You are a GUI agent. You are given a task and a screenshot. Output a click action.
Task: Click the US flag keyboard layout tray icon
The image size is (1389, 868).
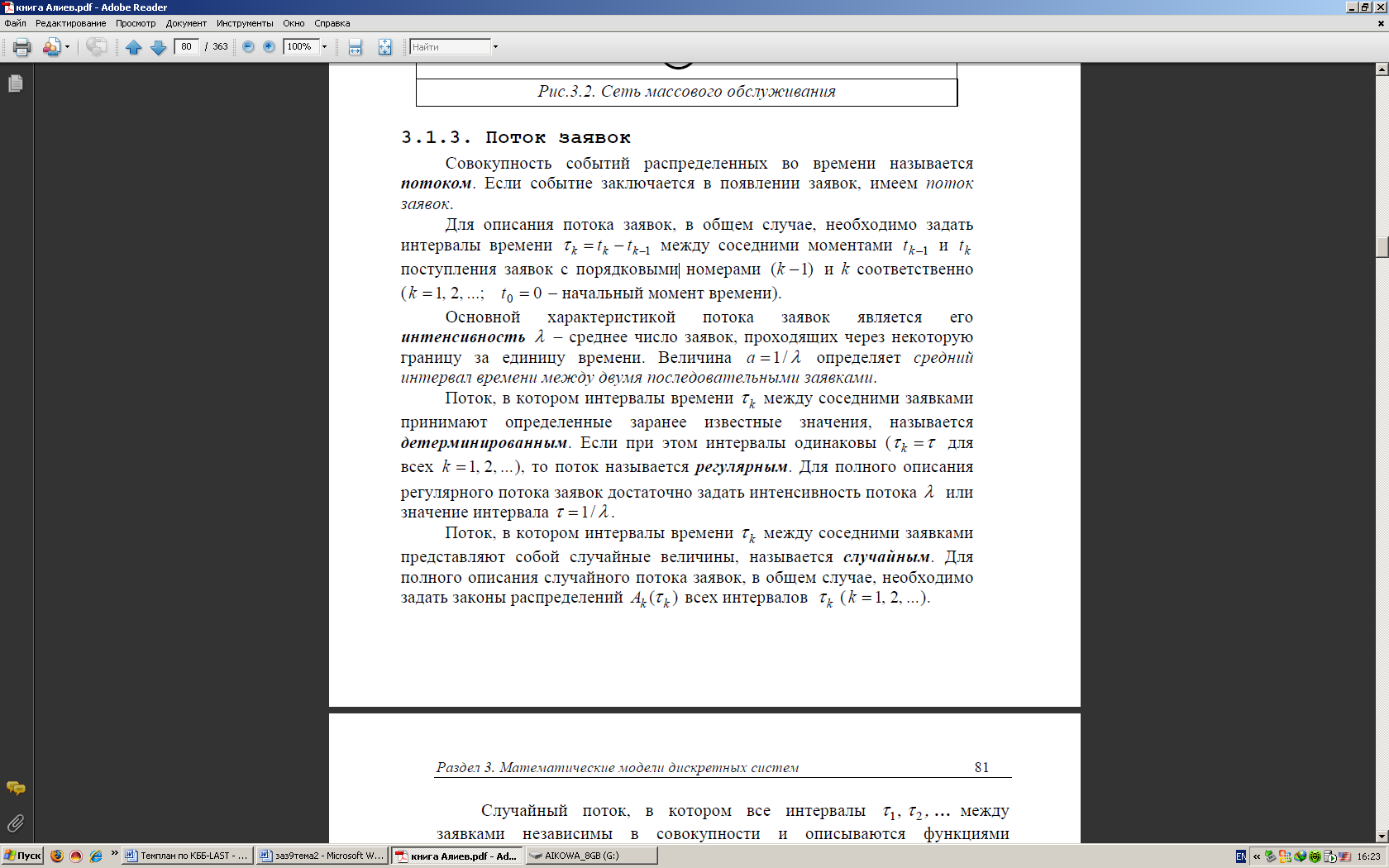coord(1344,856)
